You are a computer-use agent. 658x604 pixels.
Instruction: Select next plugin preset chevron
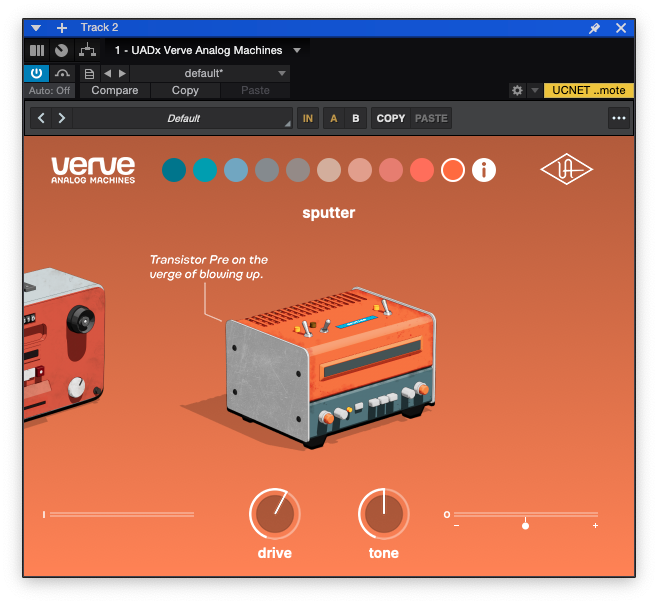[62, 118]
